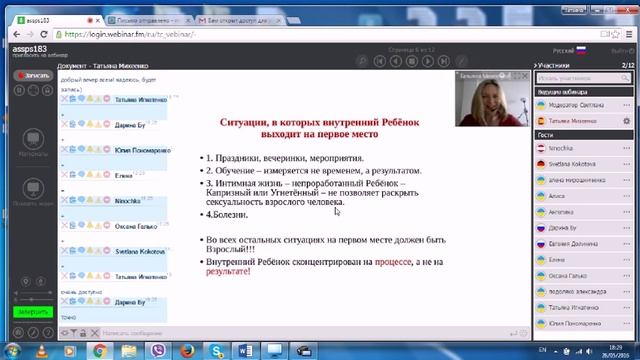Image resolution: width=640 pixels, height=360 pixels.
Task: Go to the first slide page
Action: pos(380,61)
